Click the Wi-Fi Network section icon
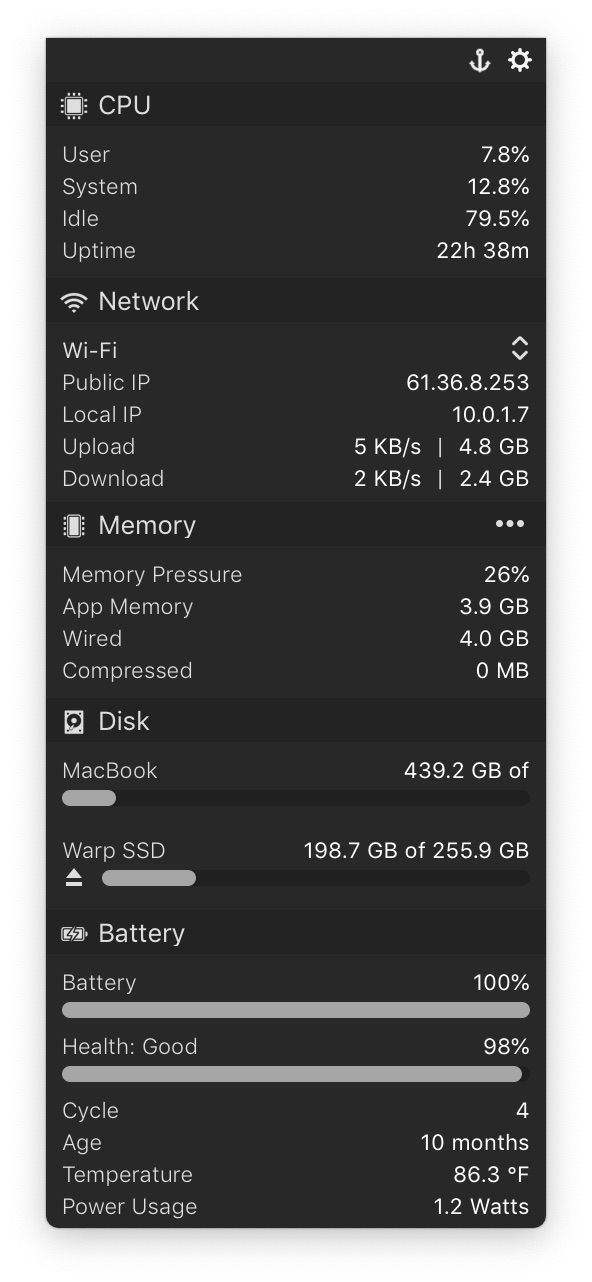This screenshot has width=592, height=1282. 74,302
